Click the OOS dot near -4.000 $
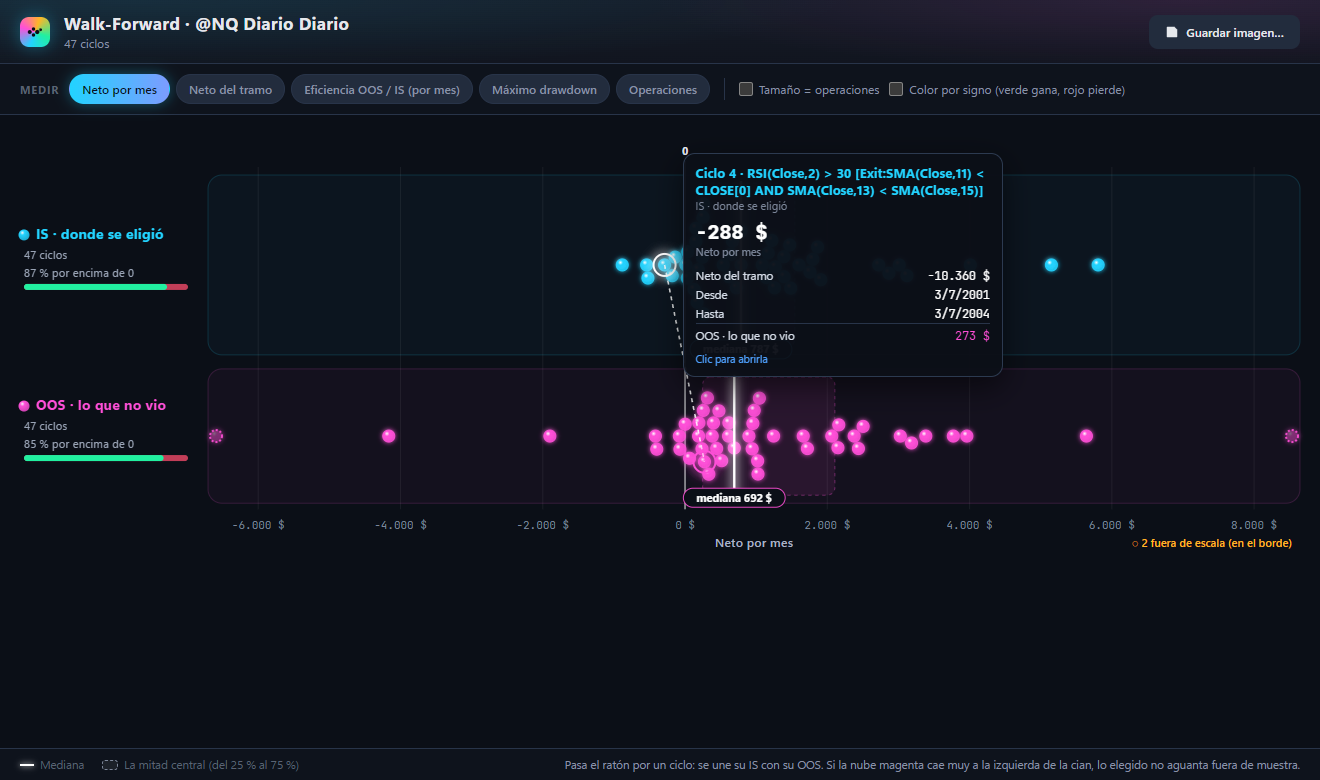This screenshot has height=780, width=1320. [389, 436]
